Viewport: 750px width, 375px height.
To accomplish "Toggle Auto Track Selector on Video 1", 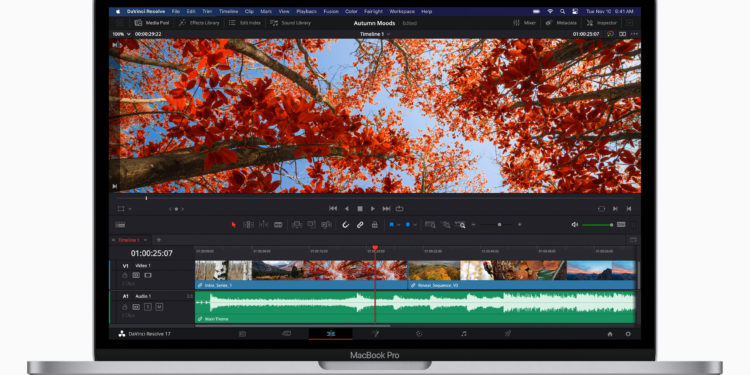I will tap(136, 276).
